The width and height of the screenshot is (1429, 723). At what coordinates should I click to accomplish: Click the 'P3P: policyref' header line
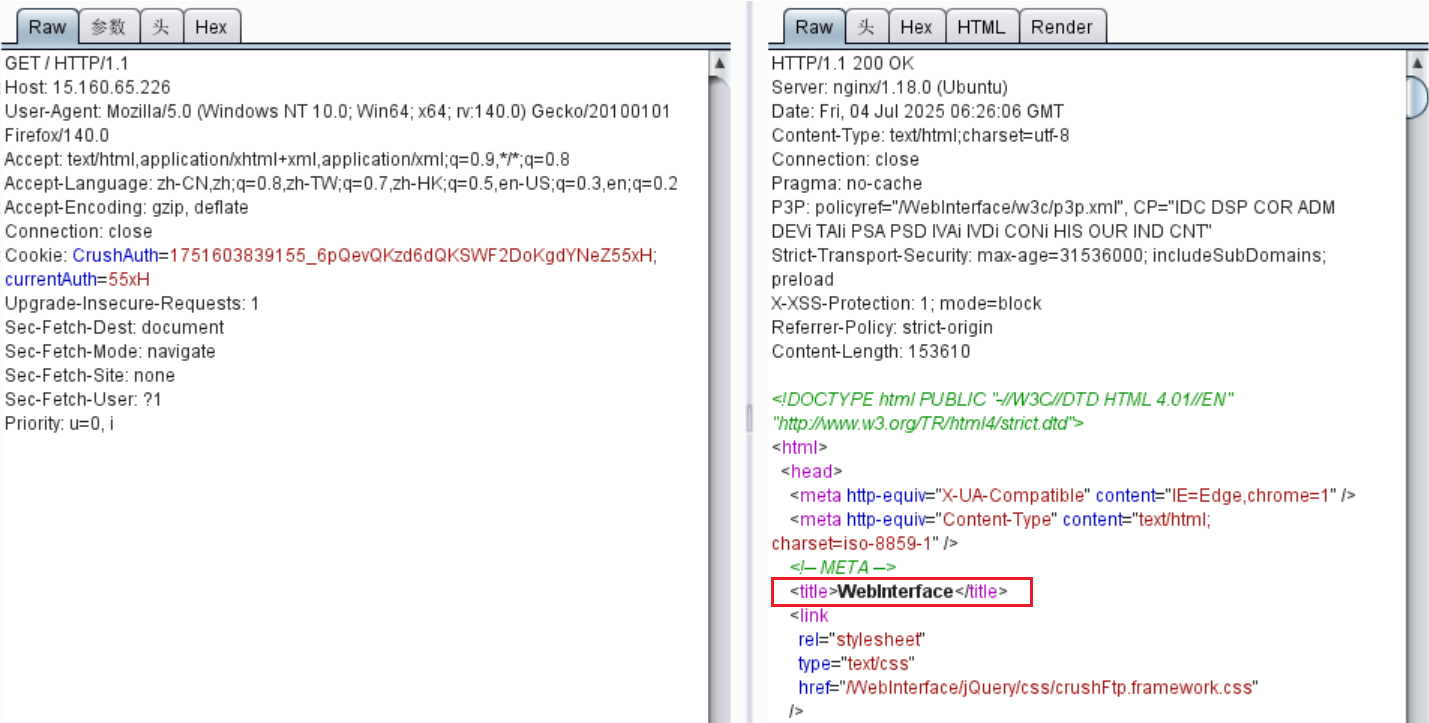pos(1053,207)
